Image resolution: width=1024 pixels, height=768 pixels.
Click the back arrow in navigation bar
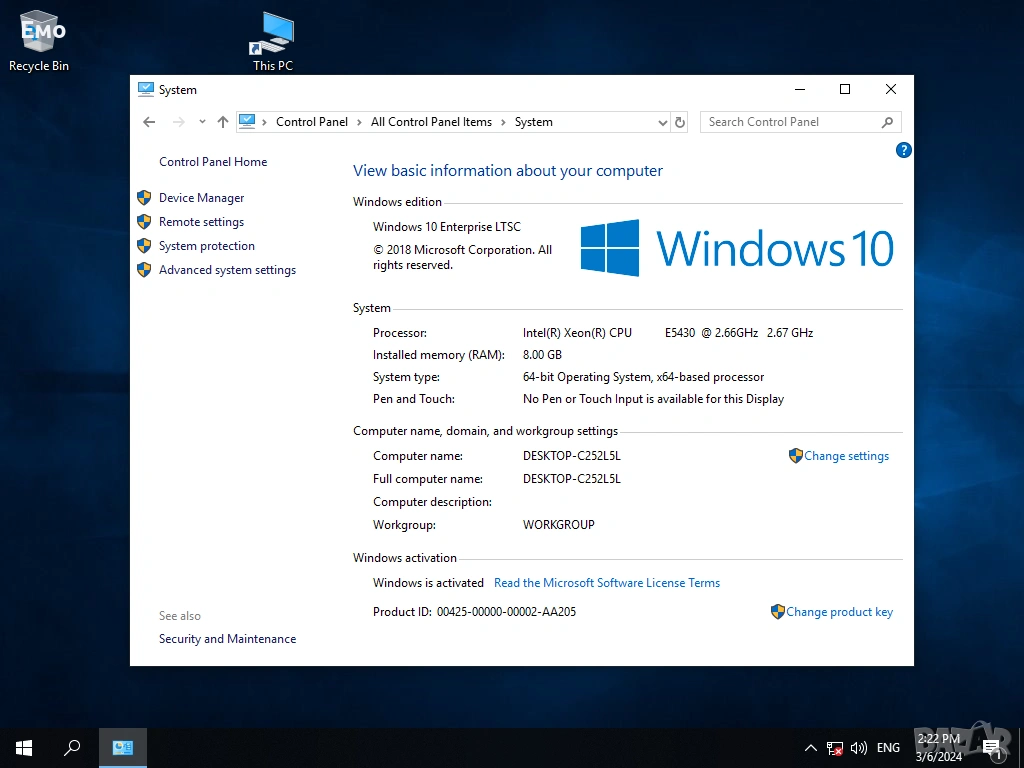pyautogui.click(x=149, y=122)
